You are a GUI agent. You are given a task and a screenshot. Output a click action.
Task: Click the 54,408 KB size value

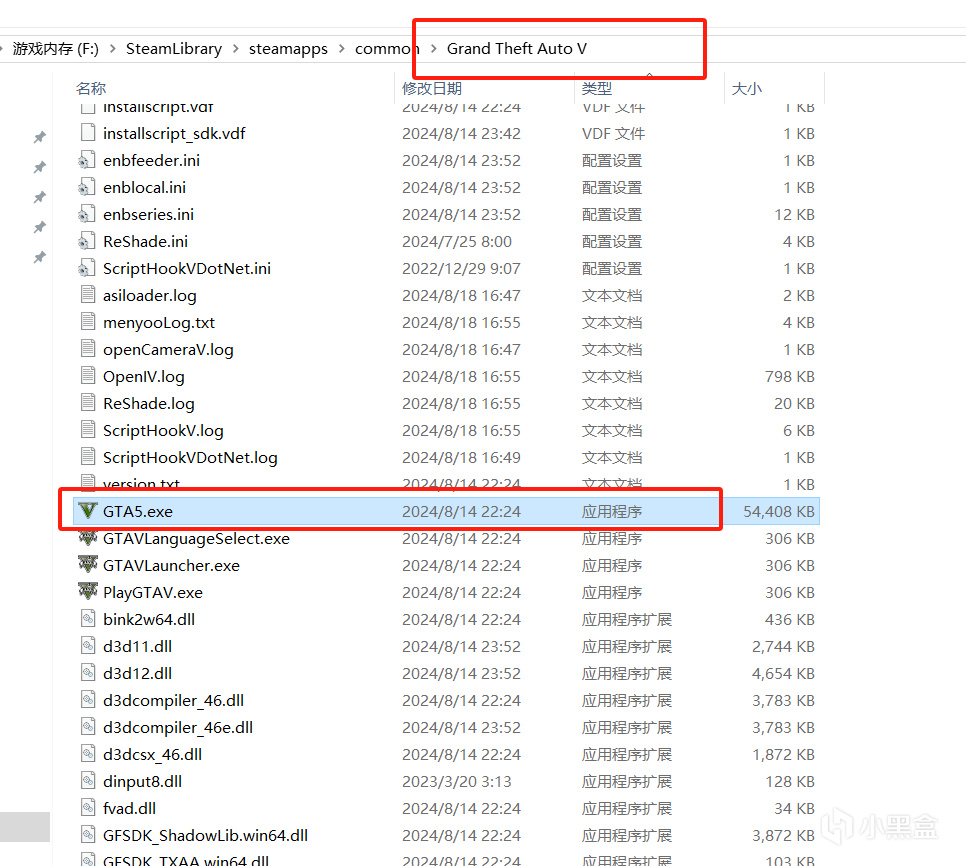tap(779, 511)
